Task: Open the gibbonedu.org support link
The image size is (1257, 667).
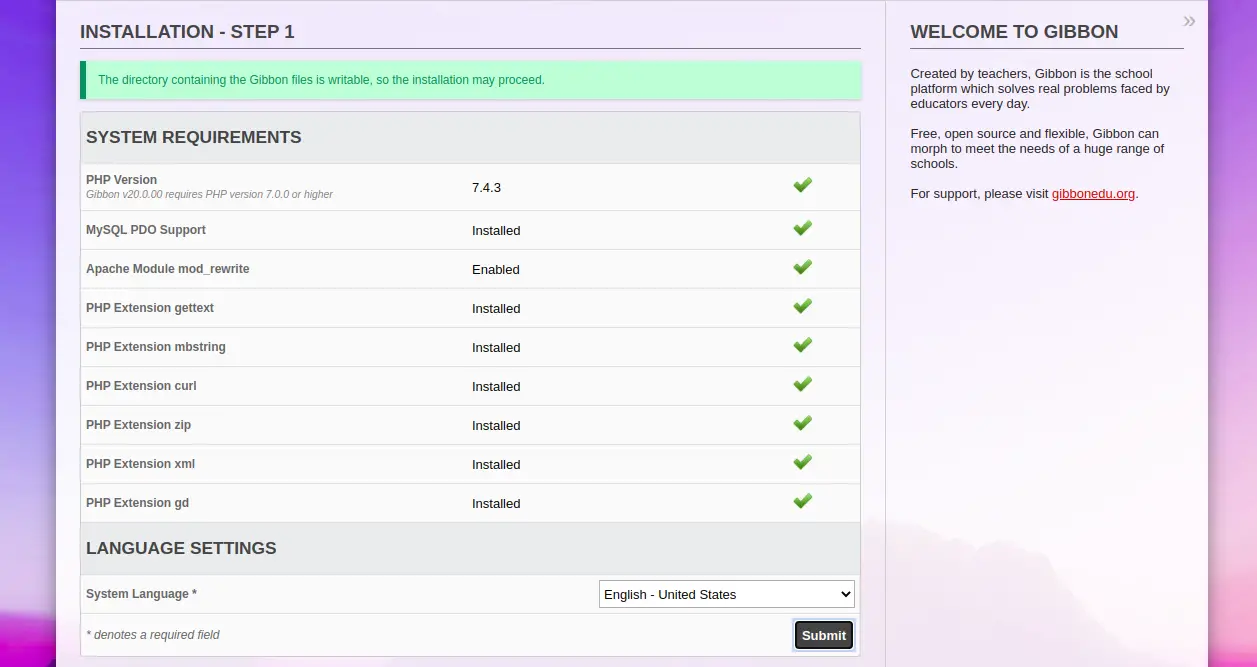Action: [x=1093, y=194]
